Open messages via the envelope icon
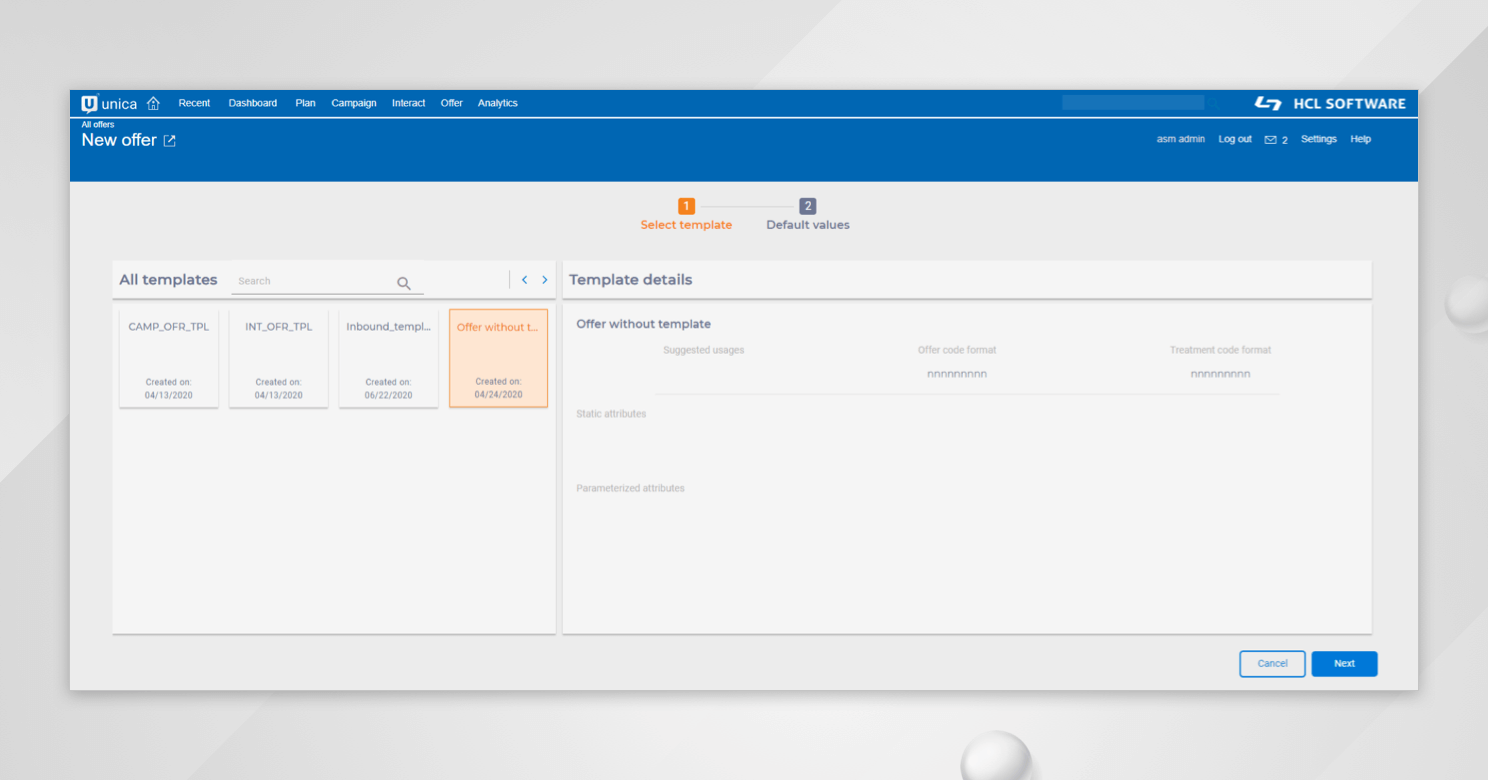The image size is (1488, 780). 1269,139
